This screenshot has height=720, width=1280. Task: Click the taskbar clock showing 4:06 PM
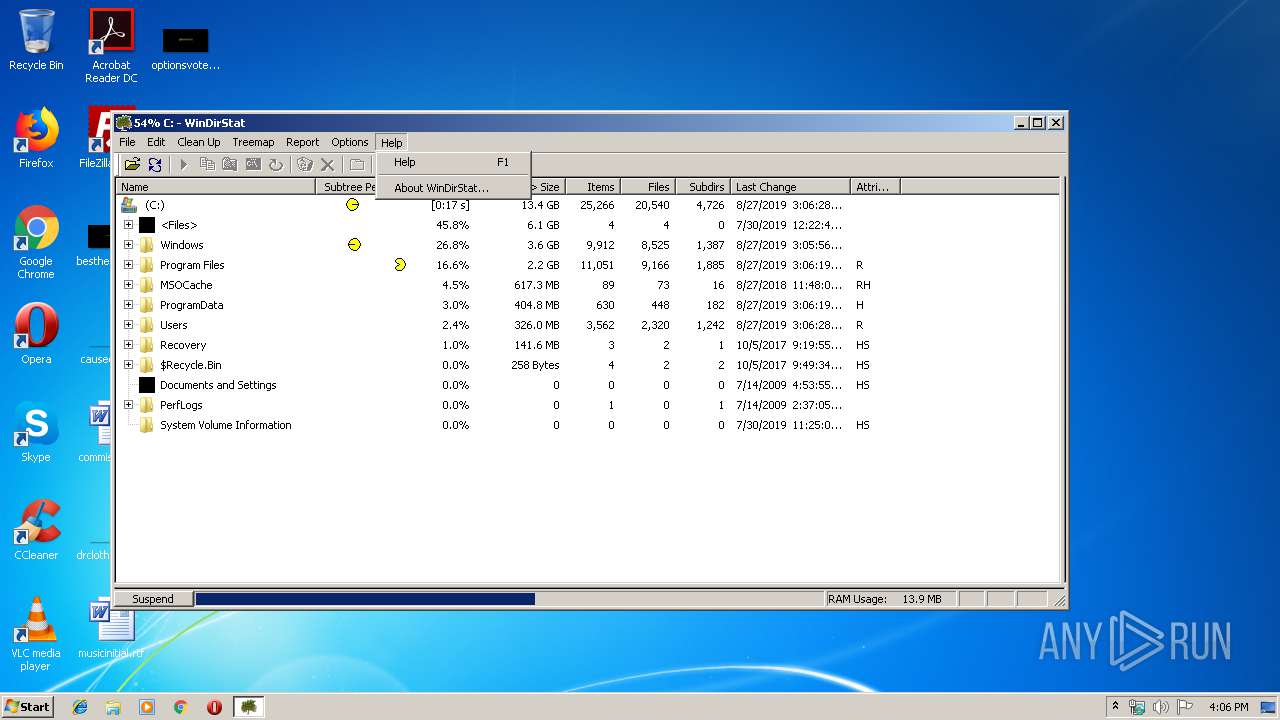(1228, 707)
